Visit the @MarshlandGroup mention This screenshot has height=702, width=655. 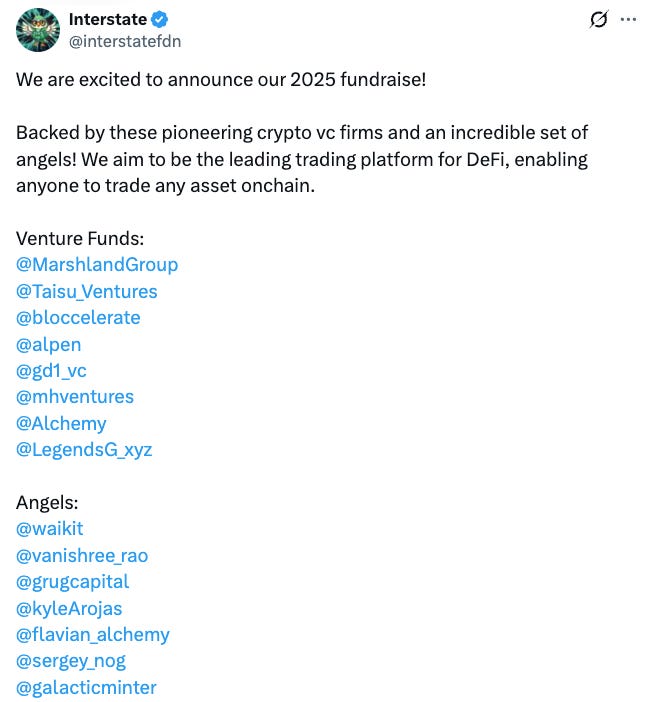pyautogui.click(x=97, y=265)
